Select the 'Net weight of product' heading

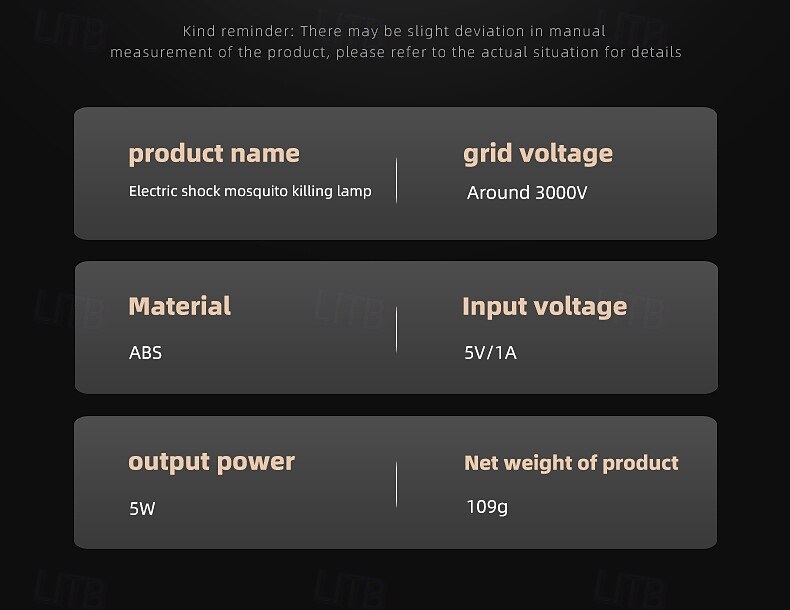(571, 463)
